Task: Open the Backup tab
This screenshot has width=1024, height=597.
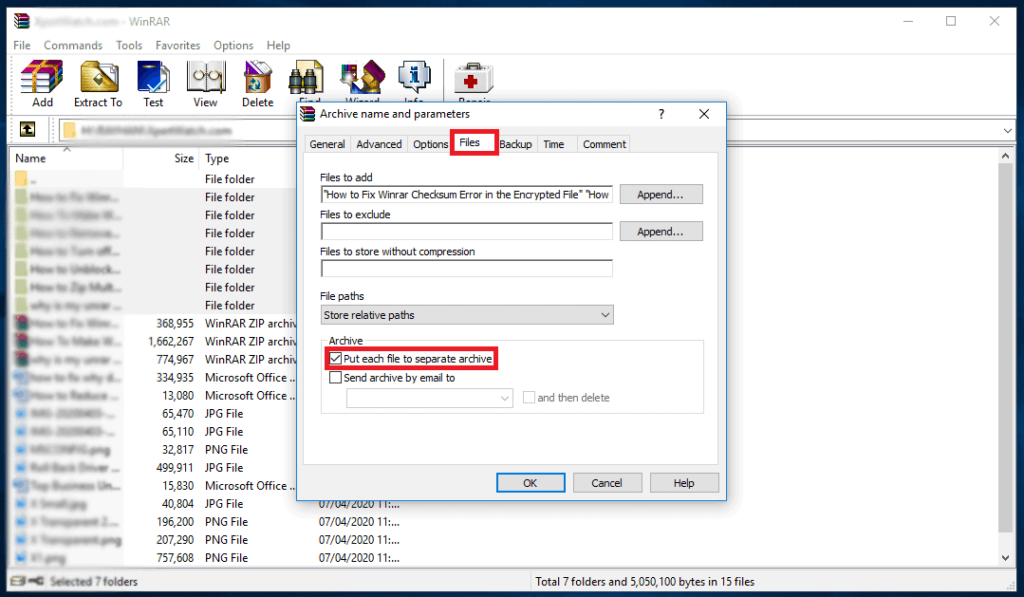Action: (x=516, y=144)
